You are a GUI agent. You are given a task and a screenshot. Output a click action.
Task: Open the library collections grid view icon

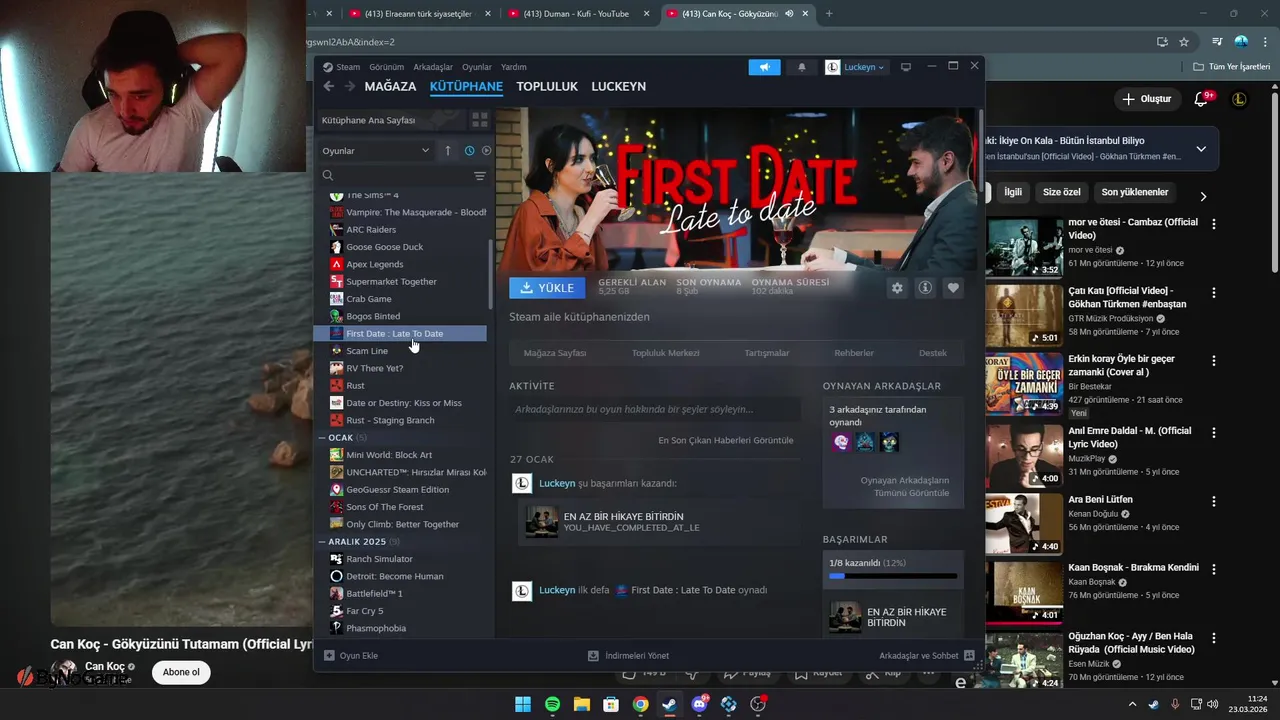pyautogui.click(x=480, y=120)
